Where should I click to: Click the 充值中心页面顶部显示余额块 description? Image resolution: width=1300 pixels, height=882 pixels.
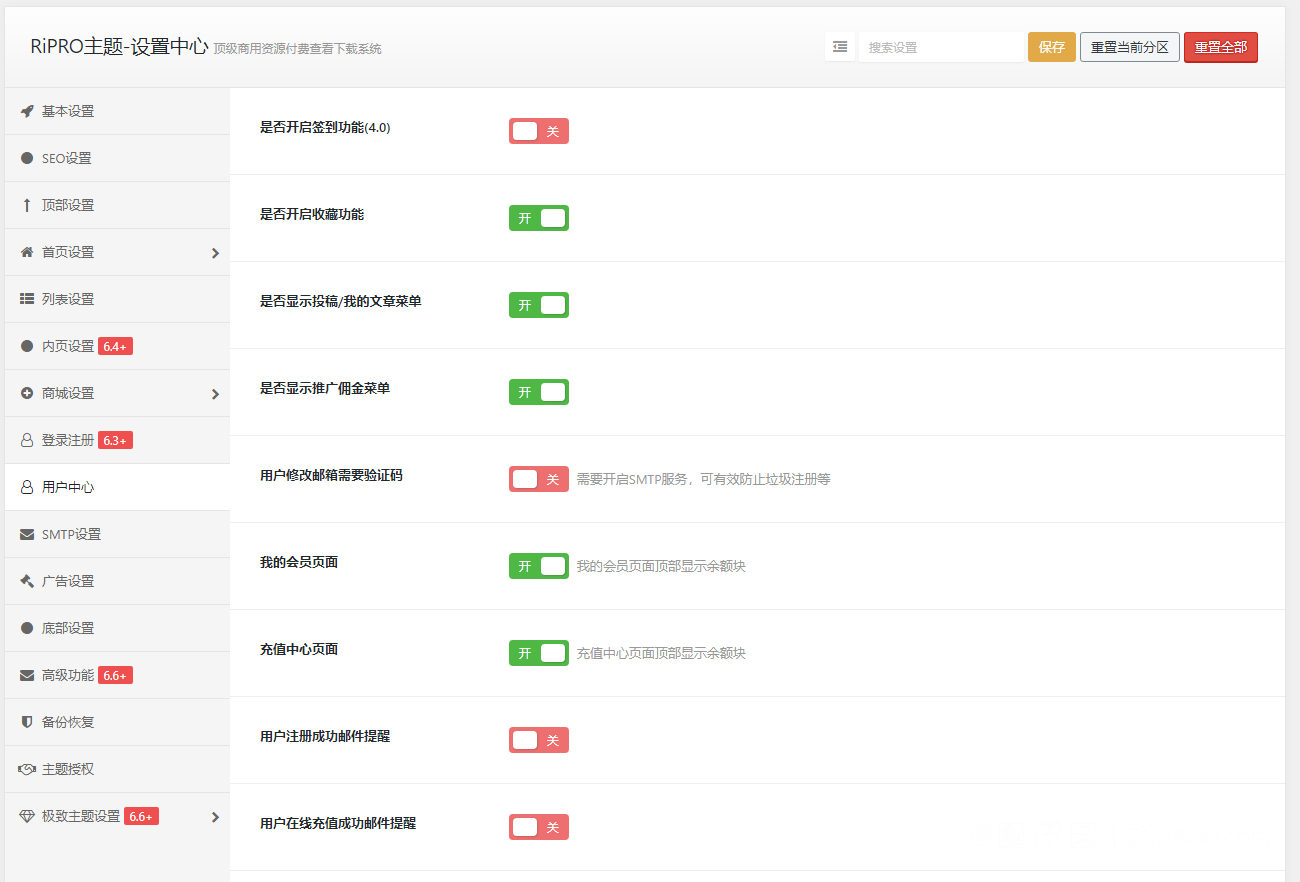(x=661, y=653)
